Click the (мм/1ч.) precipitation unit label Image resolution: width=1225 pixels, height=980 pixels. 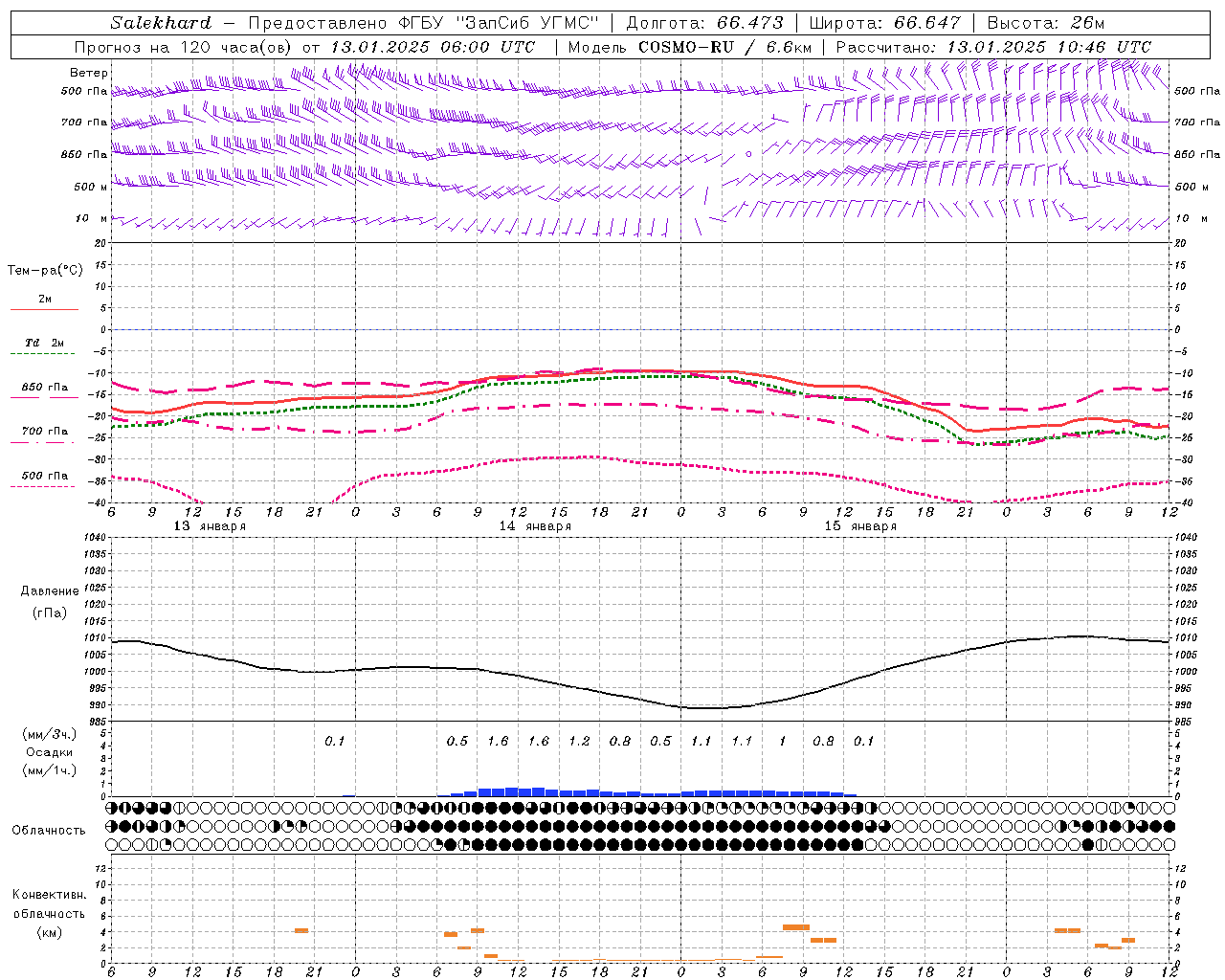50,770
